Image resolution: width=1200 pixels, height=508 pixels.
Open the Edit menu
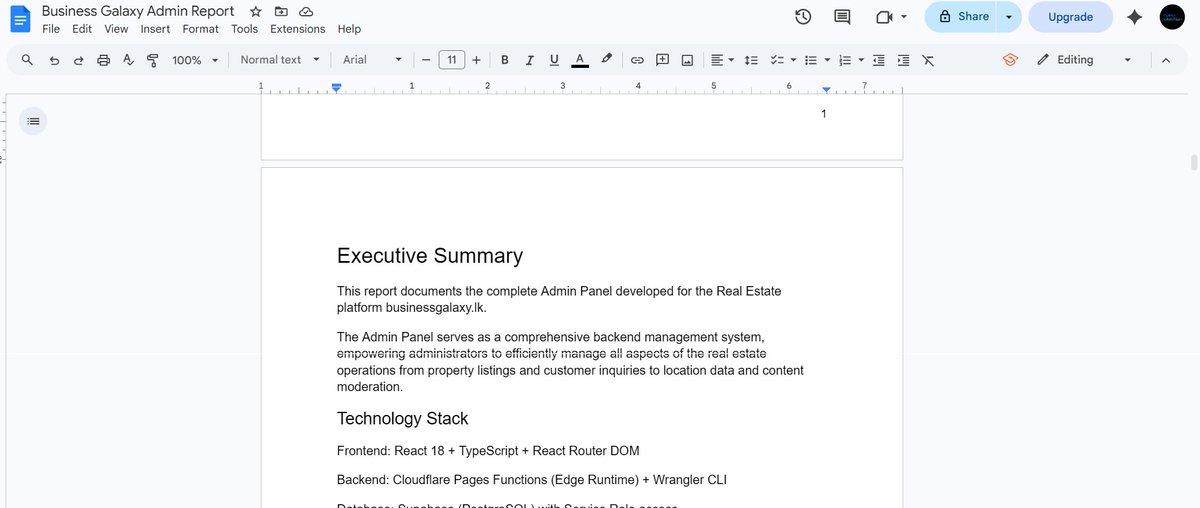tap(82, 29)
